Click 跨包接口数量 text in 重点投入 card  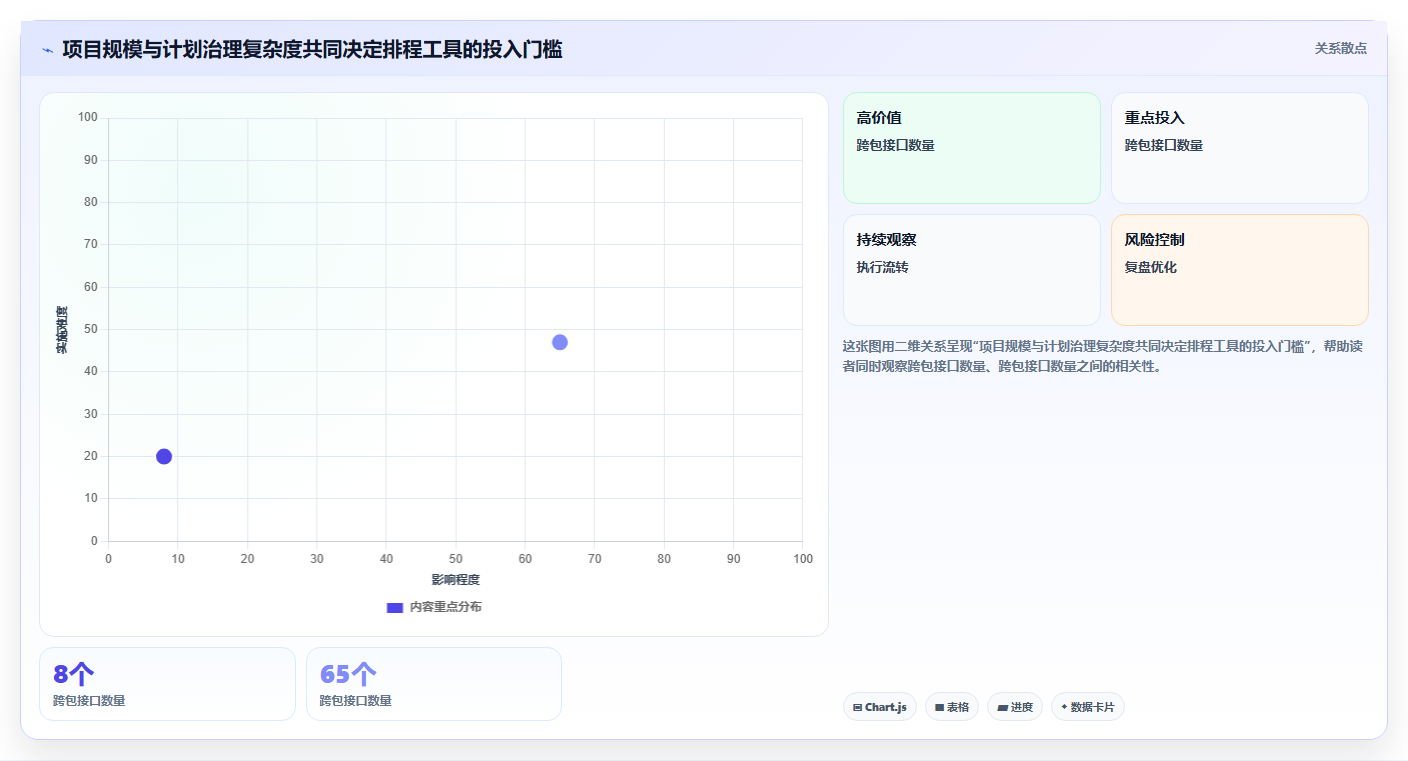tap(1163, 145)
